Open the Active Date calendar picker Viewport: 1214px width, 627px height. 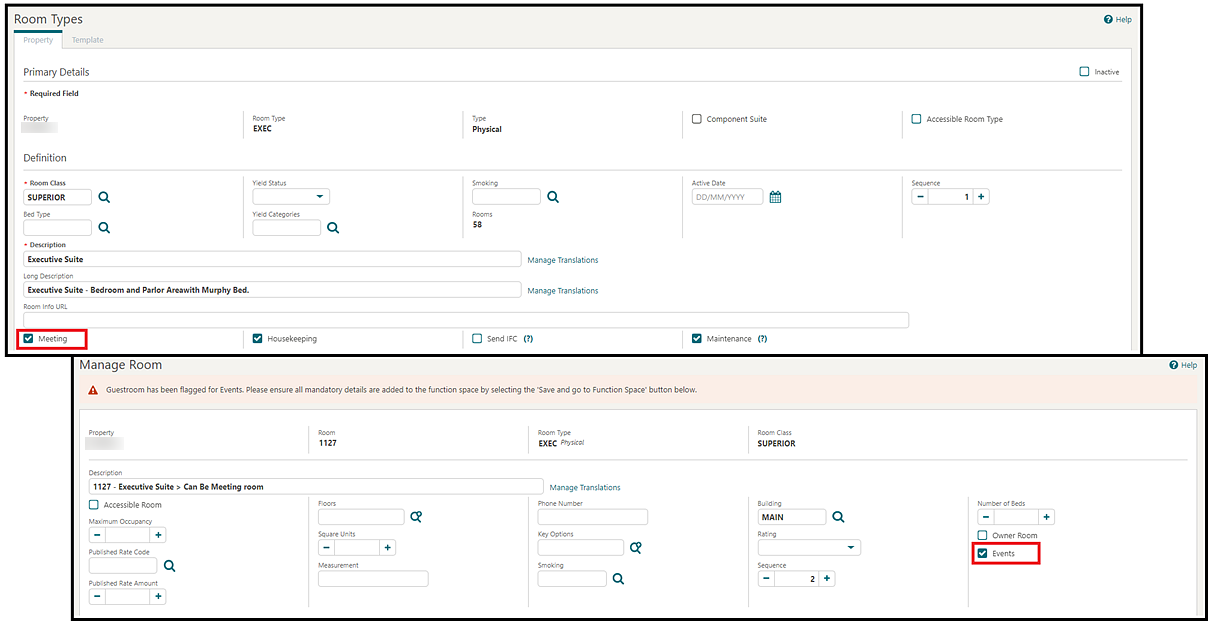[775, 197]
